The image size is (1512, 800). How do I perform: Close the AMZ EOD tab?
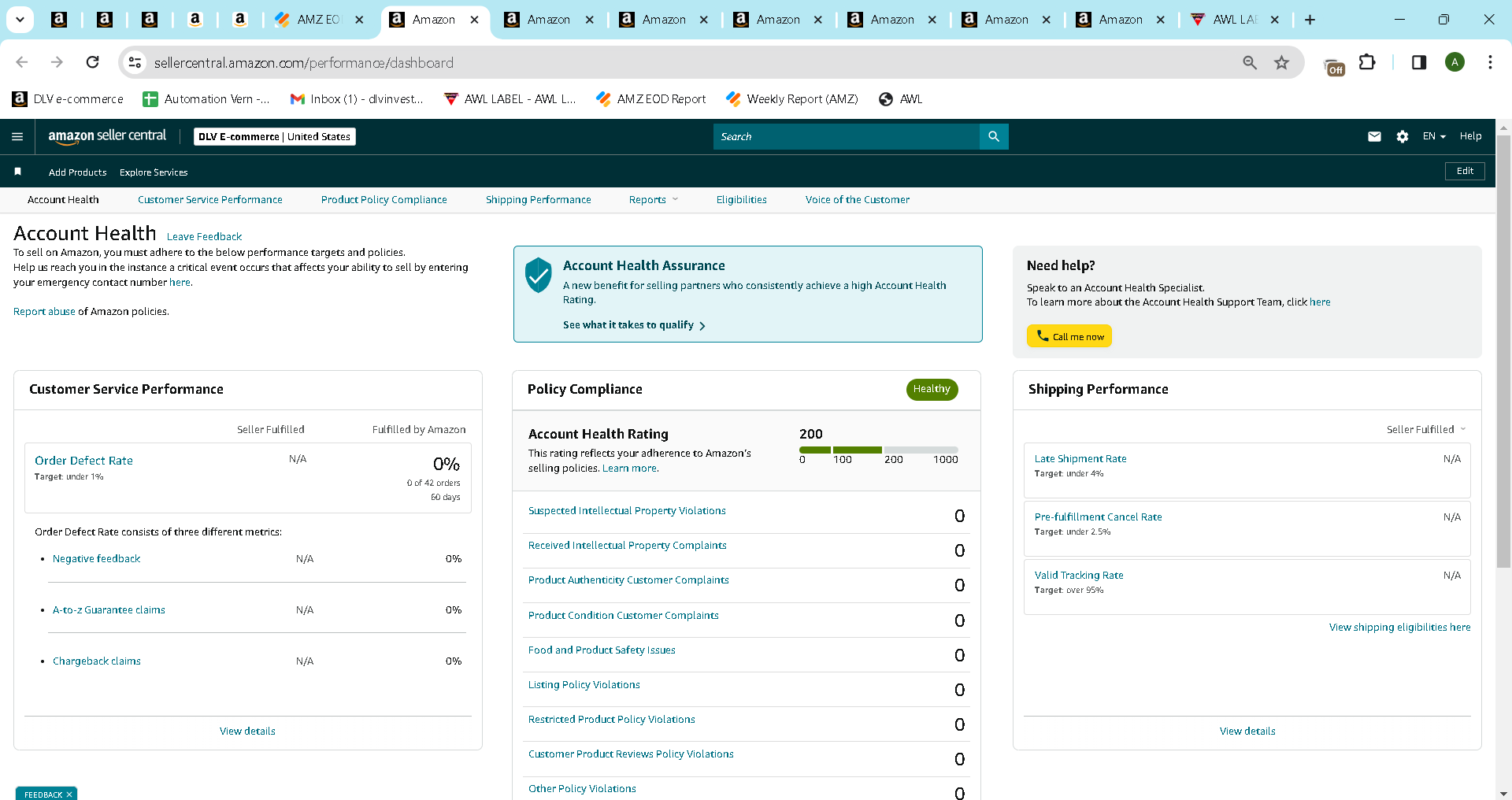coord(359,20)
